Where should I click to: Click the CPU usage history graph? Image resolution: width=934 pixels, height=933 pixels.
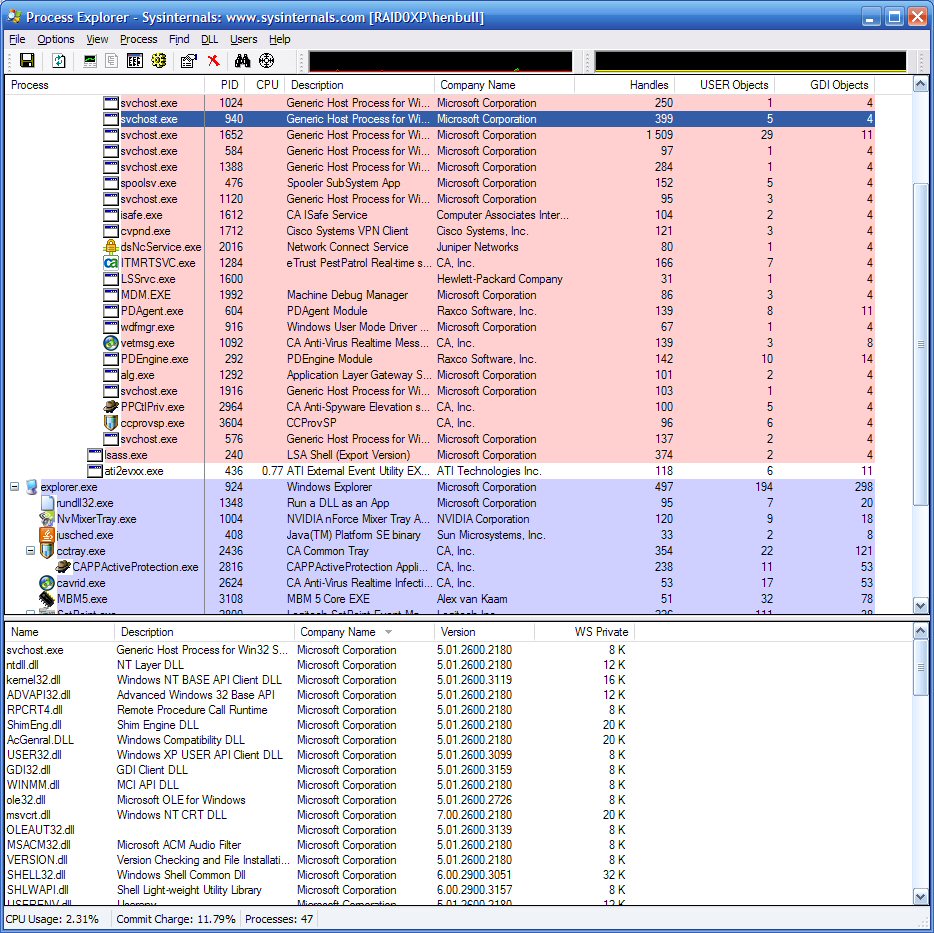tap(440, 61)
